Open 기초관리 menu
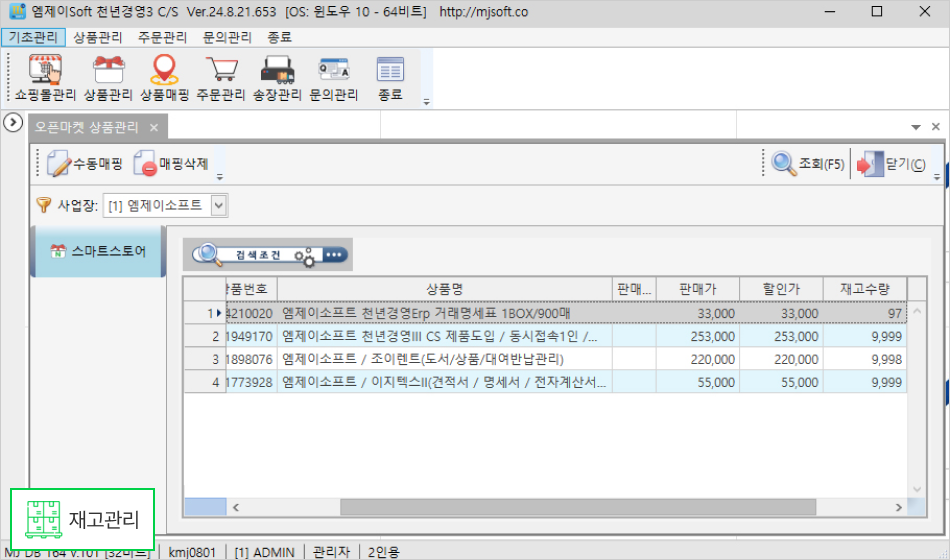 pos(33,37)
